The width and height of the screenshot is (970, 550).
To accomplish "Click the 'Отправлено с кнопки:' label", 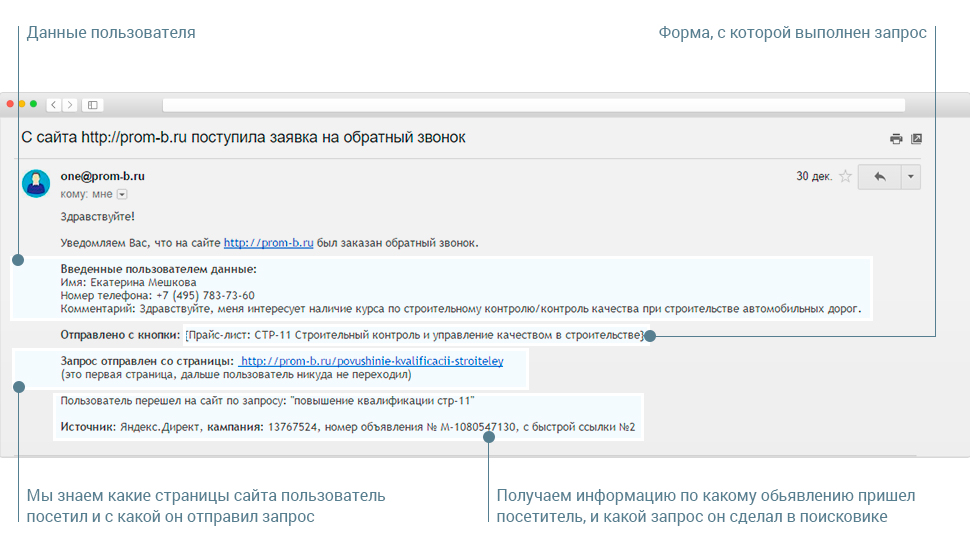I will pyautogui.click(x=120, y=335).
